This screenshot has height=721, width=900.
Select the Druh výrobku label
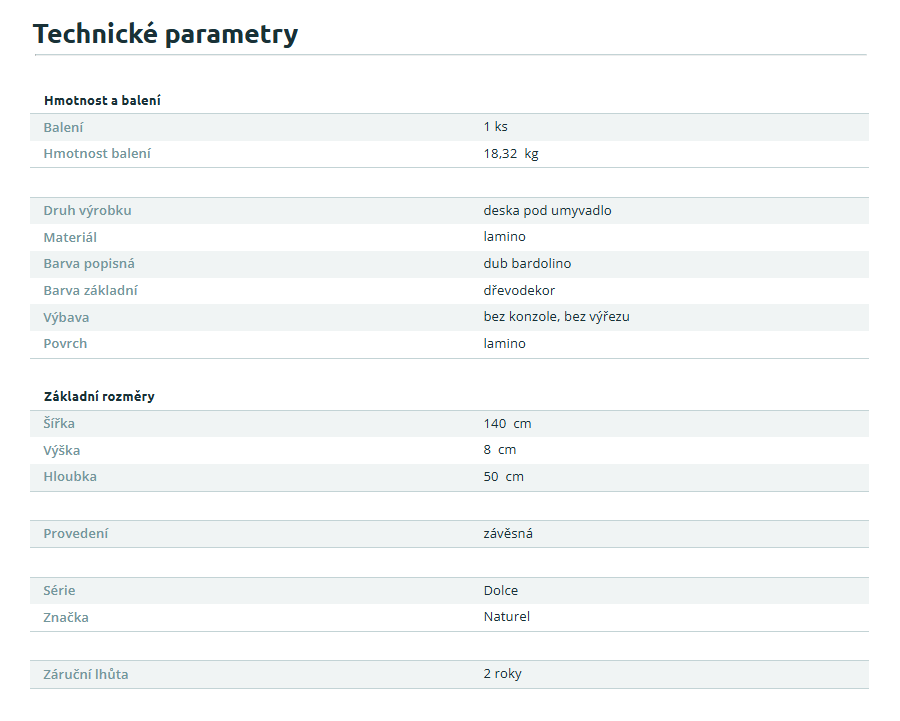coord(87,211)
